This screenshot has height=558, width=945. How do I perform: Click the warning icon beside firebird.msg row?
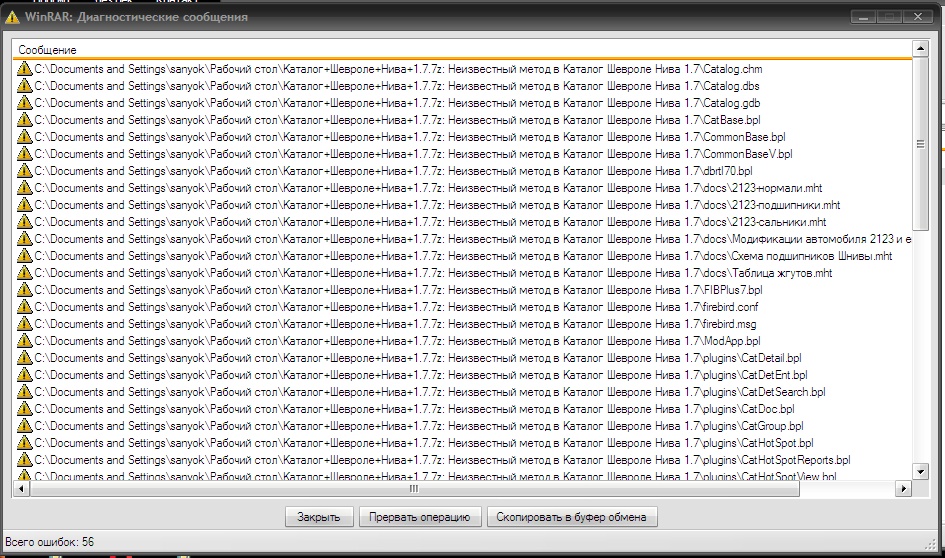[24, 324]
